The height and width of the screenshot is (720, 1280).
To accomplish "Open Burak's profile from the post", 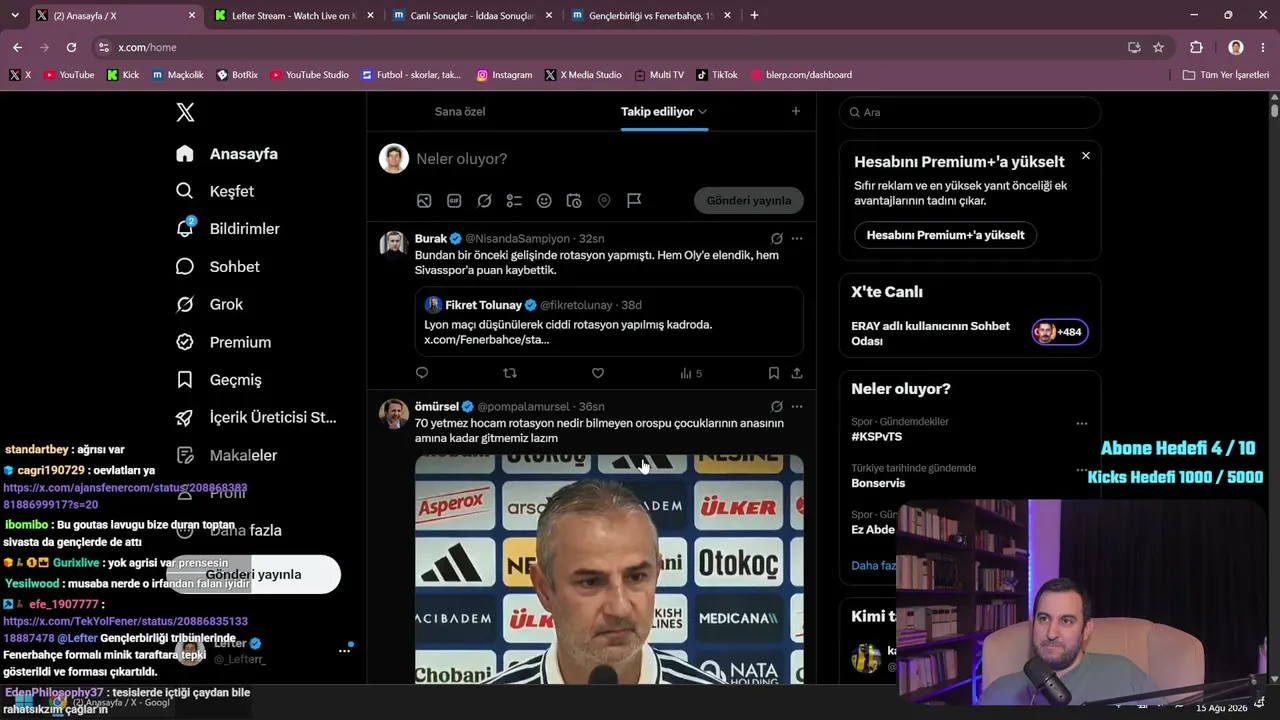I will point(431,239).
